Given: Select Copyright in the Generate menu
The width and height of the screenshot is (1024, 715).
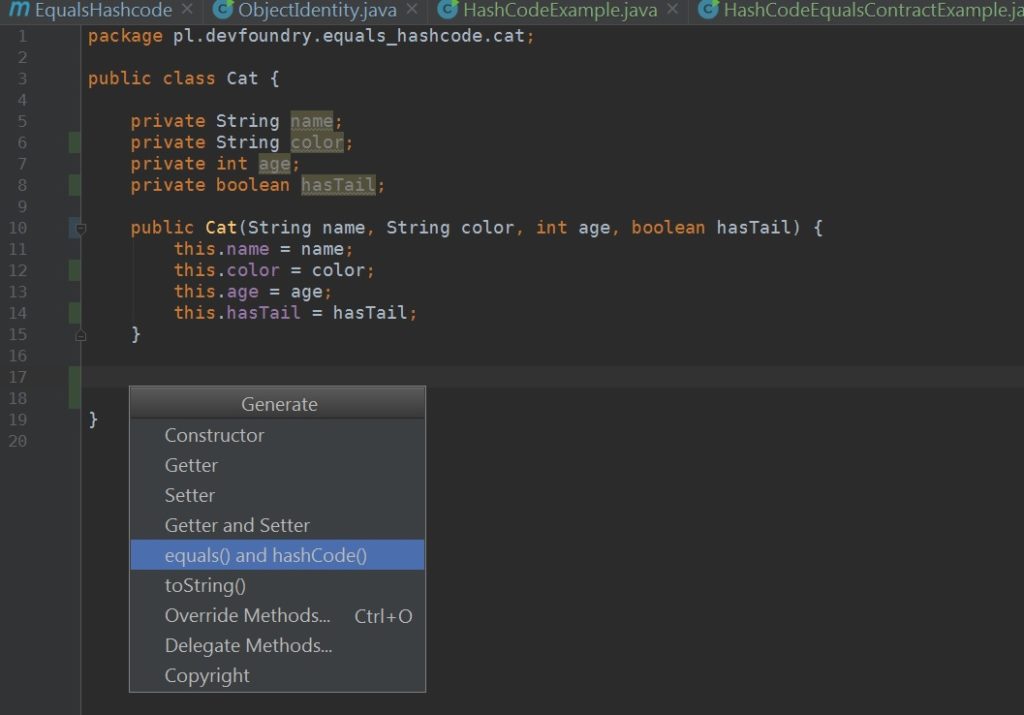Looking at the screenshot, I should [277, 675].
